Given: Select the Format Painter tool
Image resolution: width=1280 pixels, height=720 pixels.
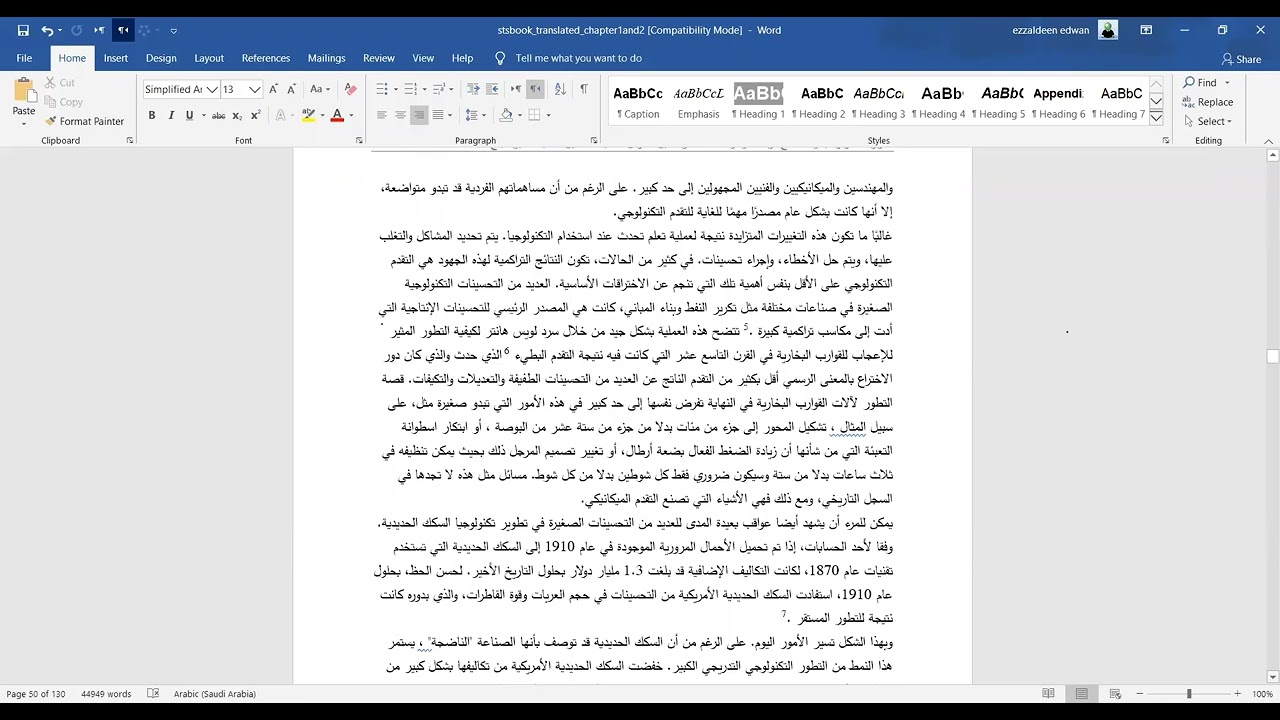Looking at the screenshot, I should coord(85,121).
